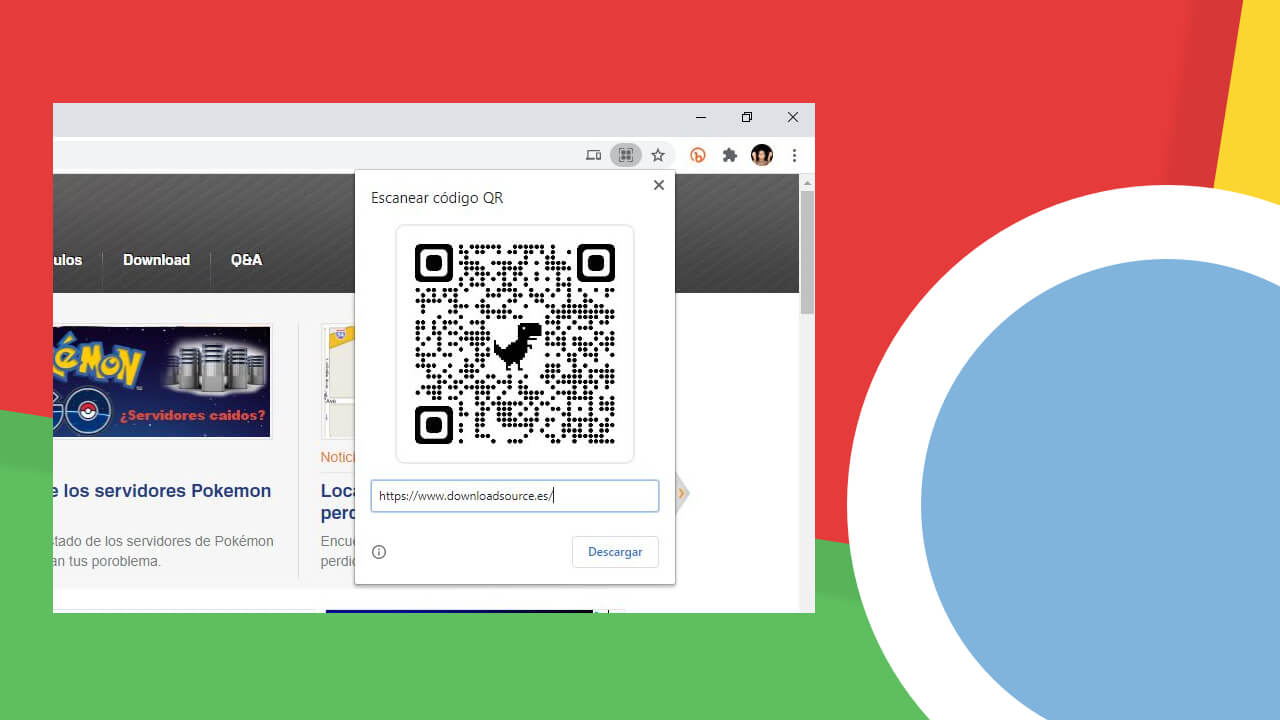Restore down the Chrome window

[x=747, y=117]
